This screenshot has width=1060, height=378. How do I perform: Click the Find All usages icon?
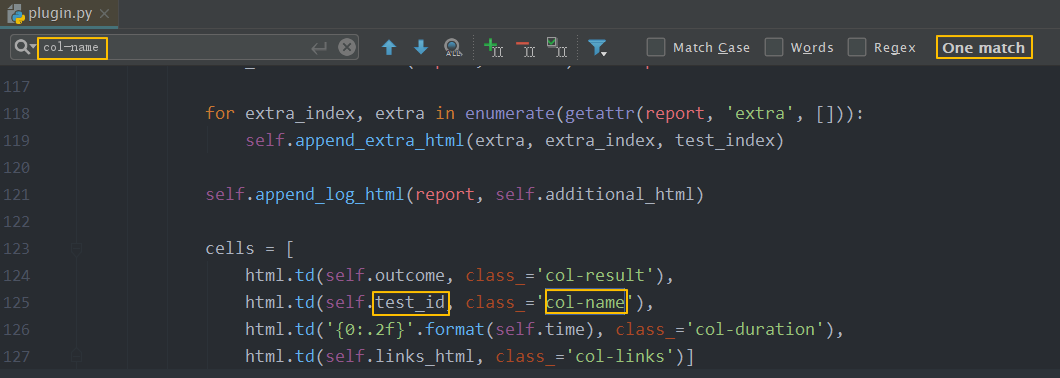[453, 47]
